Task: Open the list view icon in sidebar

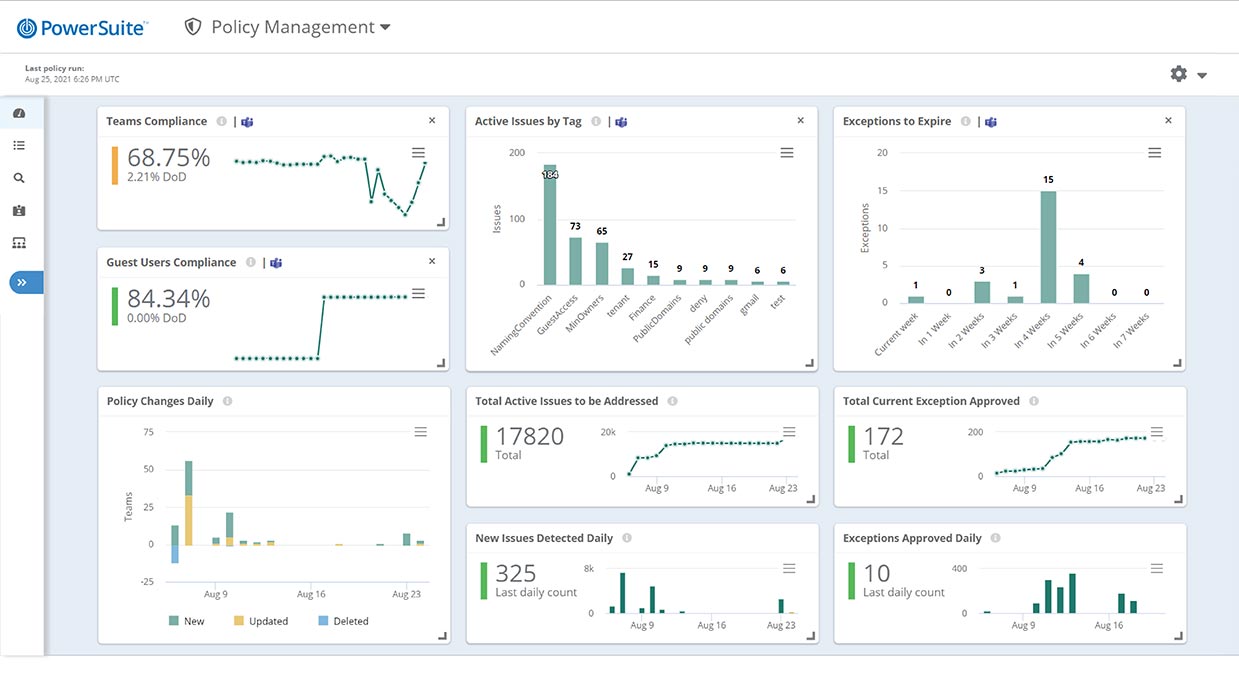Action: pos(19,146)
